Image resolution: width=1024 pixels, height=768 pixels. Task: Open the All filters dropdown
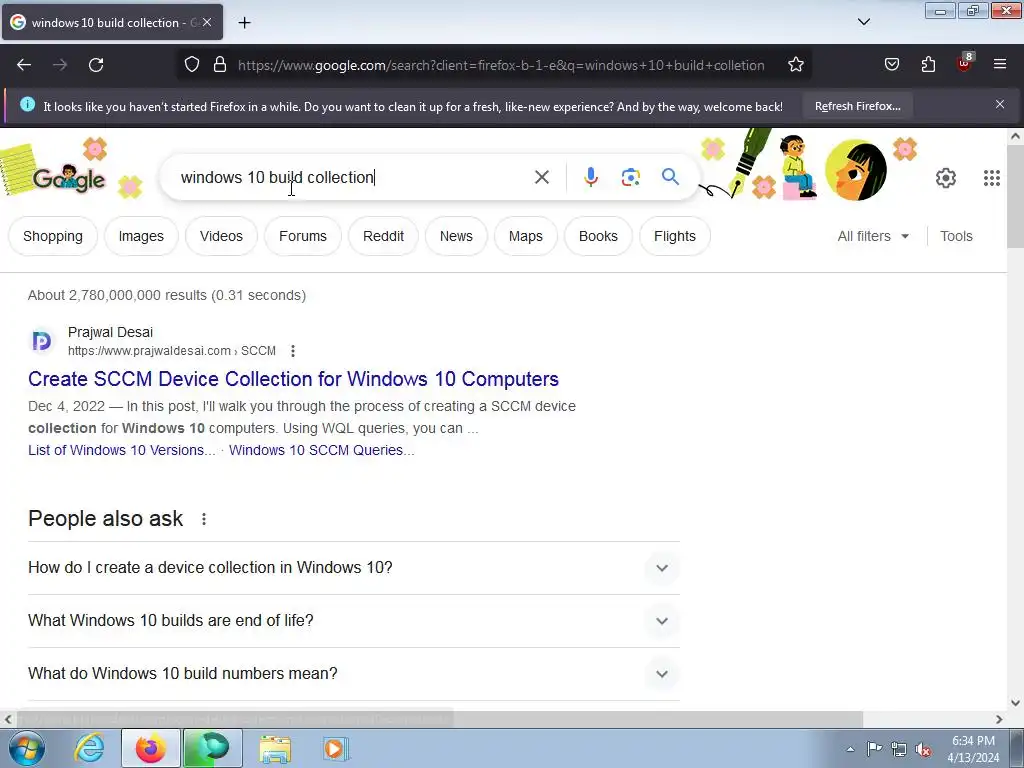(x=873, y=236)
